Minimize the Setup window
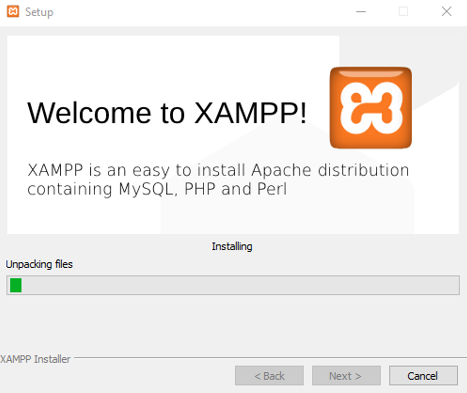 (x=361, y=12)
